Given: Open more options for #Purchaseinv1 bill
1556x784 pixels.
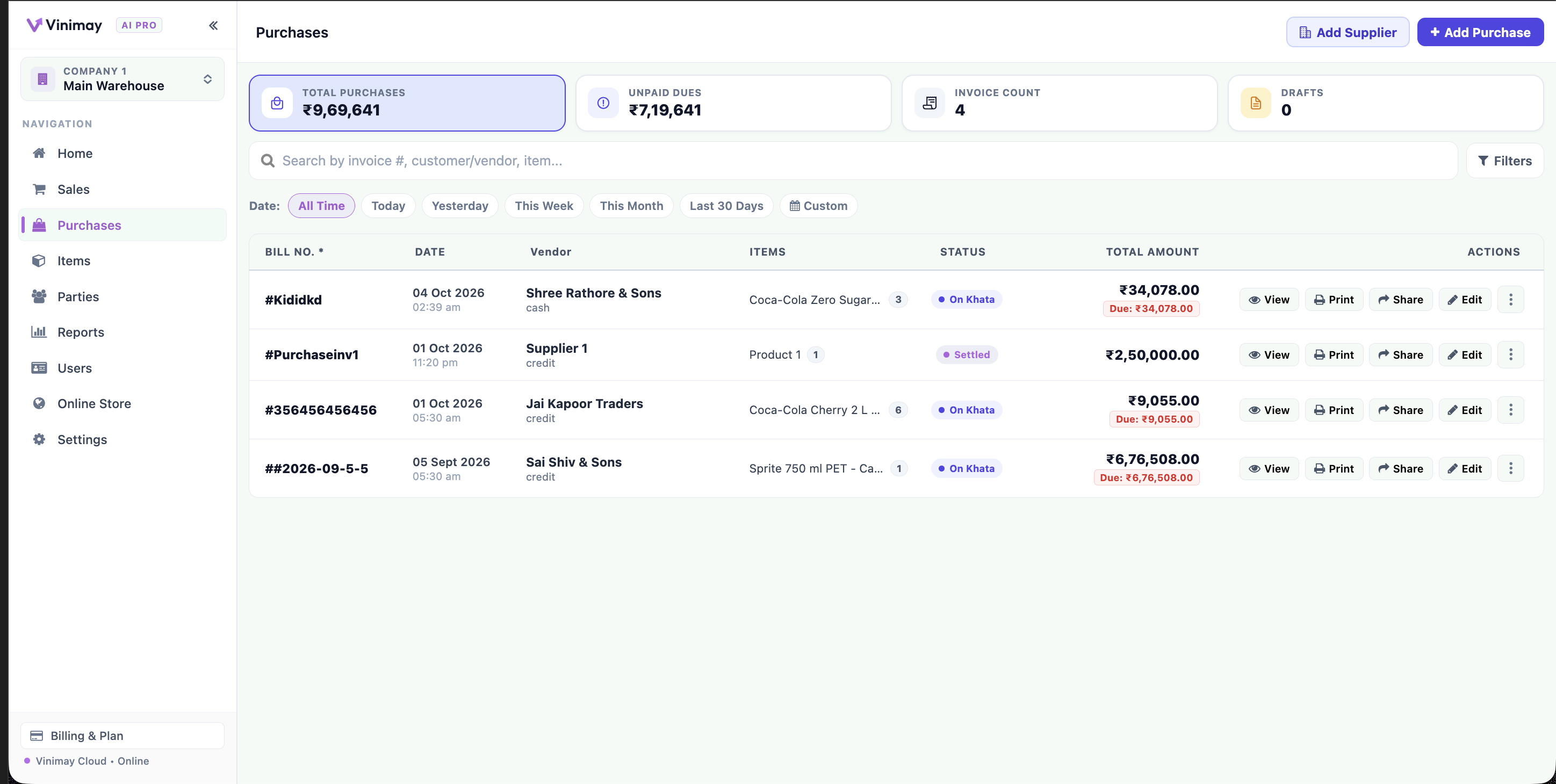Looking at the screenshot, I should click(x=1511, y=355).
